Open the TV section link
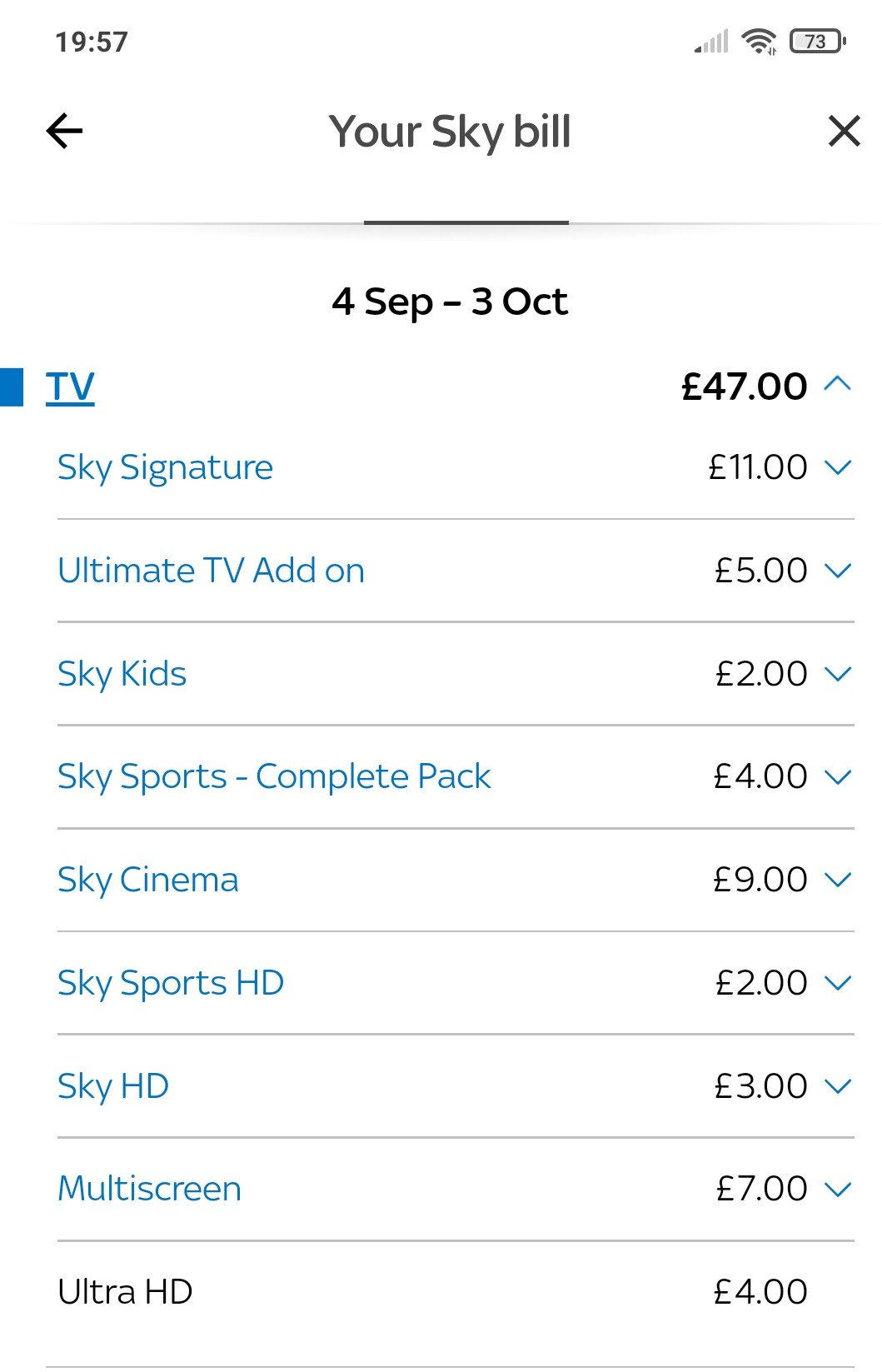Viewport: 882px width, 1372px height. [x=70, y=387]
